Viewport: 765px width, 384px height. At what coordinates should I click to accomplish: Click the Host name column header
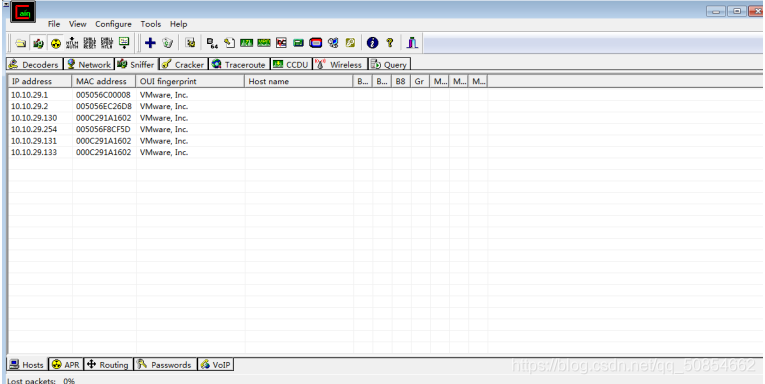[299, 81]
